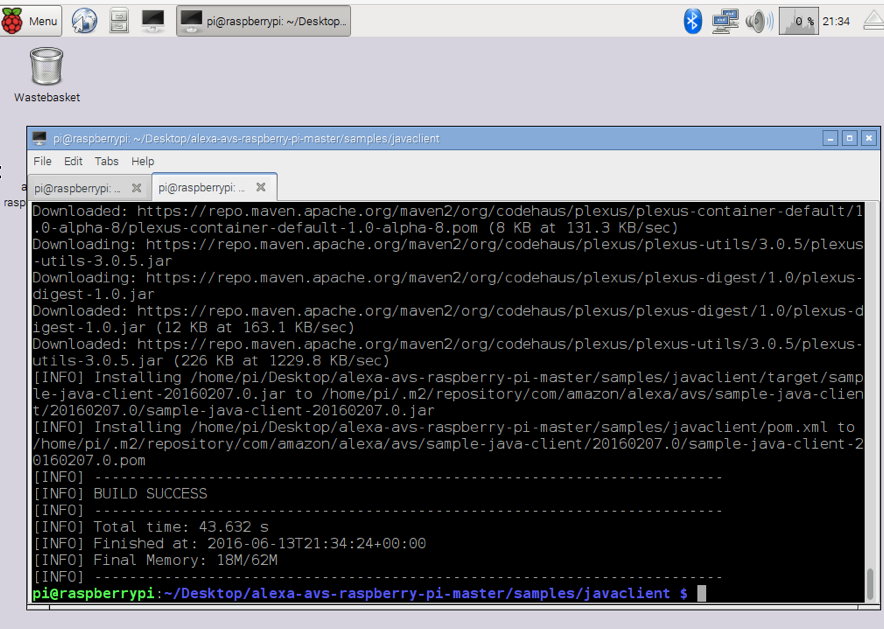Open the Edit menu in the terminal
The height and width of the screenshot is (629, 884).
(73, 161)
